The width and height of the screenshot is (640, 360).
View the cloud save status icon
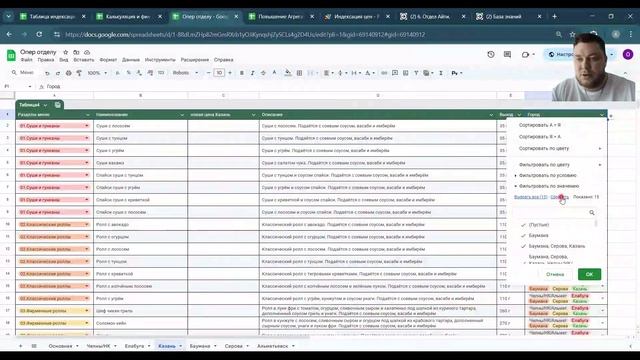(87, 52)
